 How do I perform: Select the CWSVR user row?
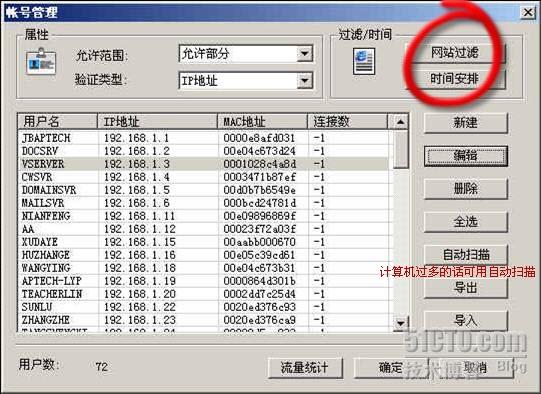tap(204, 177)
